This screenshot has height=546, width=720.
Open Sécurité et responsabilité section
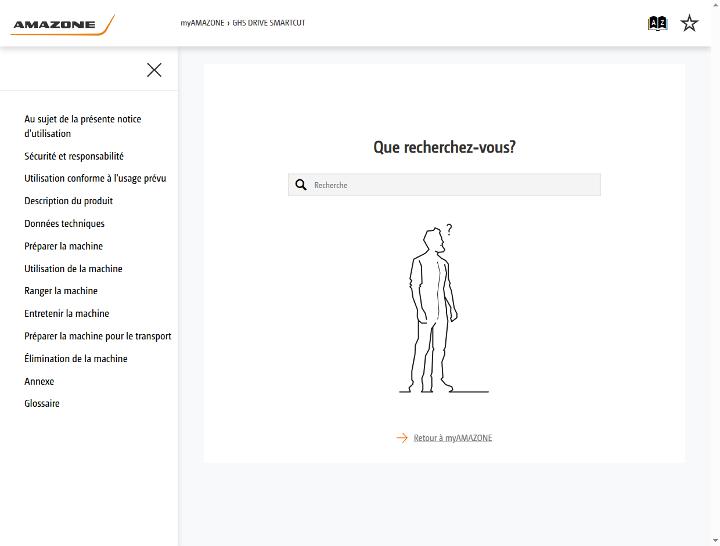click(x=74, y=156)
